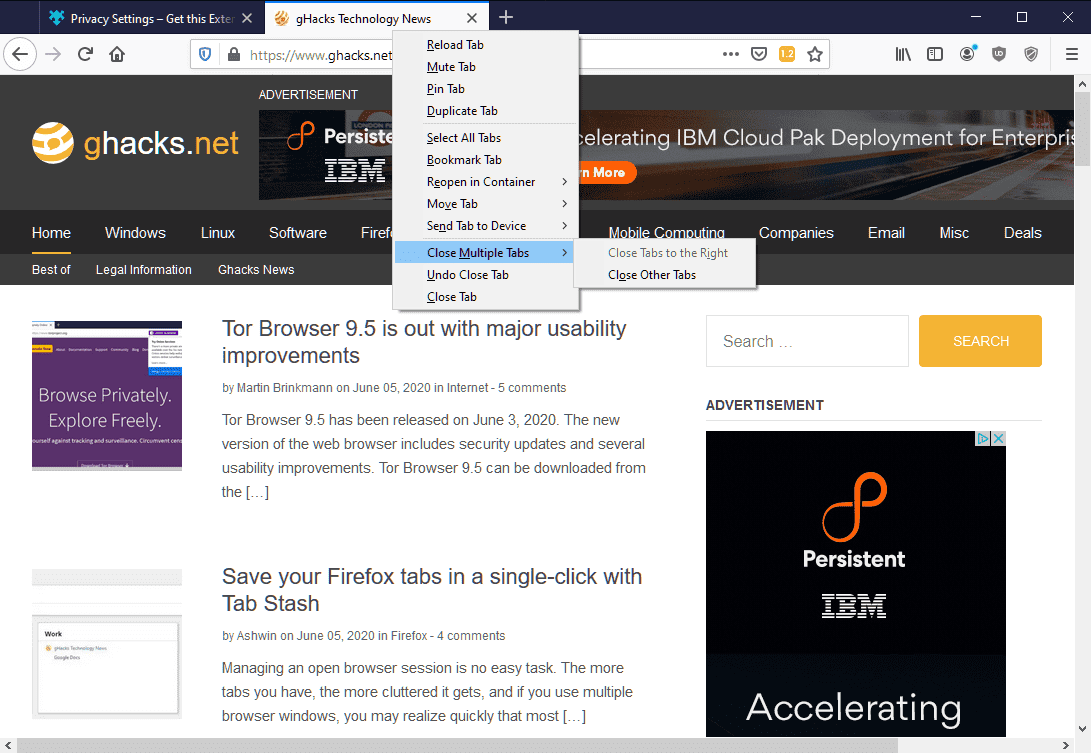Open the Home navigation link
1091x753 pixels.
51,232
